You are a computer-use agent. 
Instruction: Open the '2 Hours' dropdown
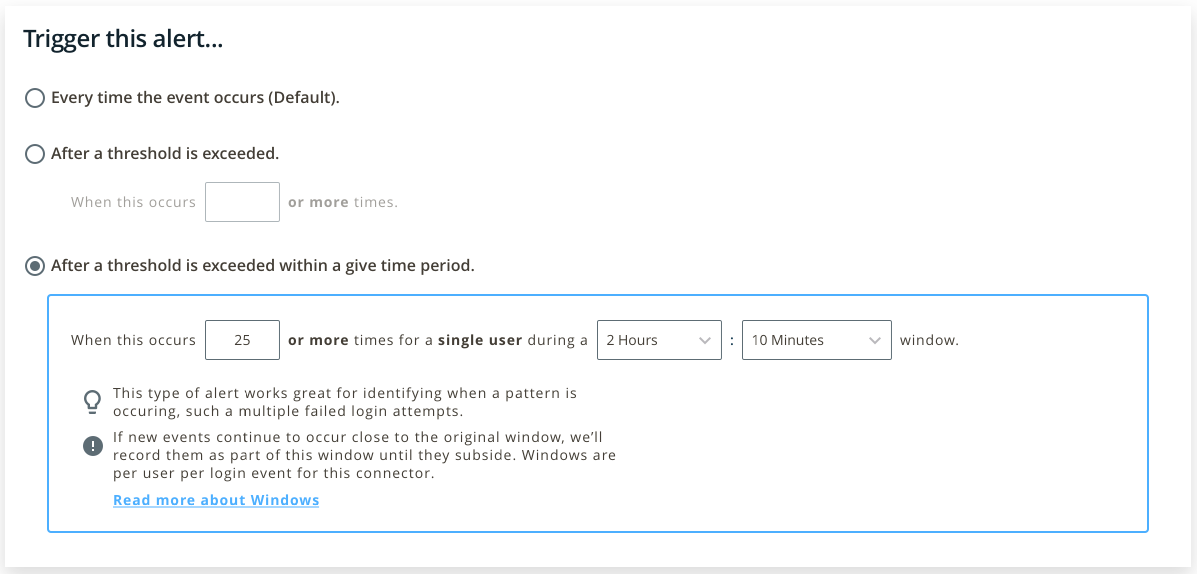[x=659, y=340]
